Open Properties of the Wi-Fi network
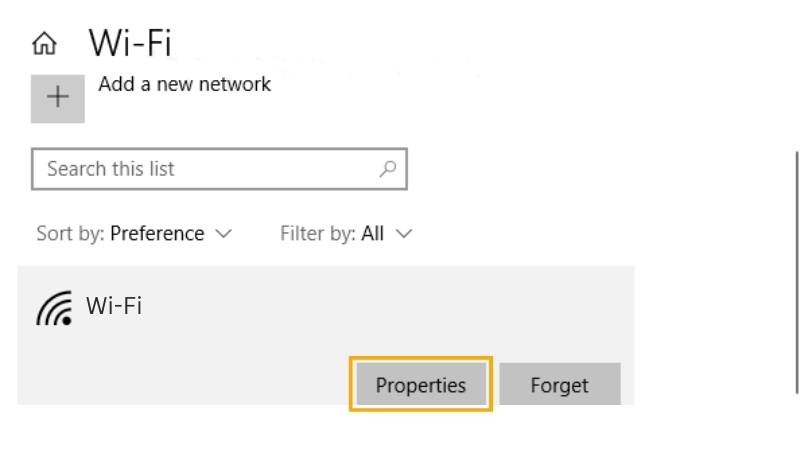This screenshot has width=800, height=450. tap(421, 384)
